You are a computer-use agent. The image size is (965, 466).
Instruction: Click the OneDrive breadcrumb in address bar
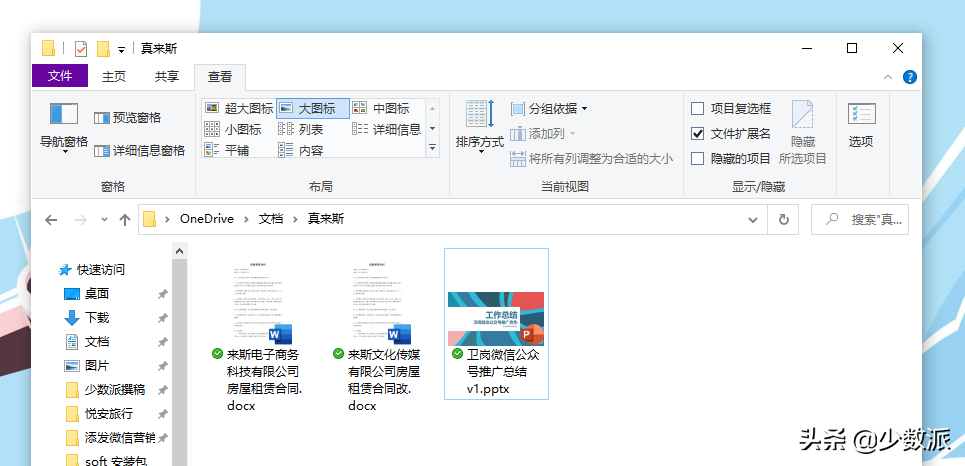coord(207,219)
